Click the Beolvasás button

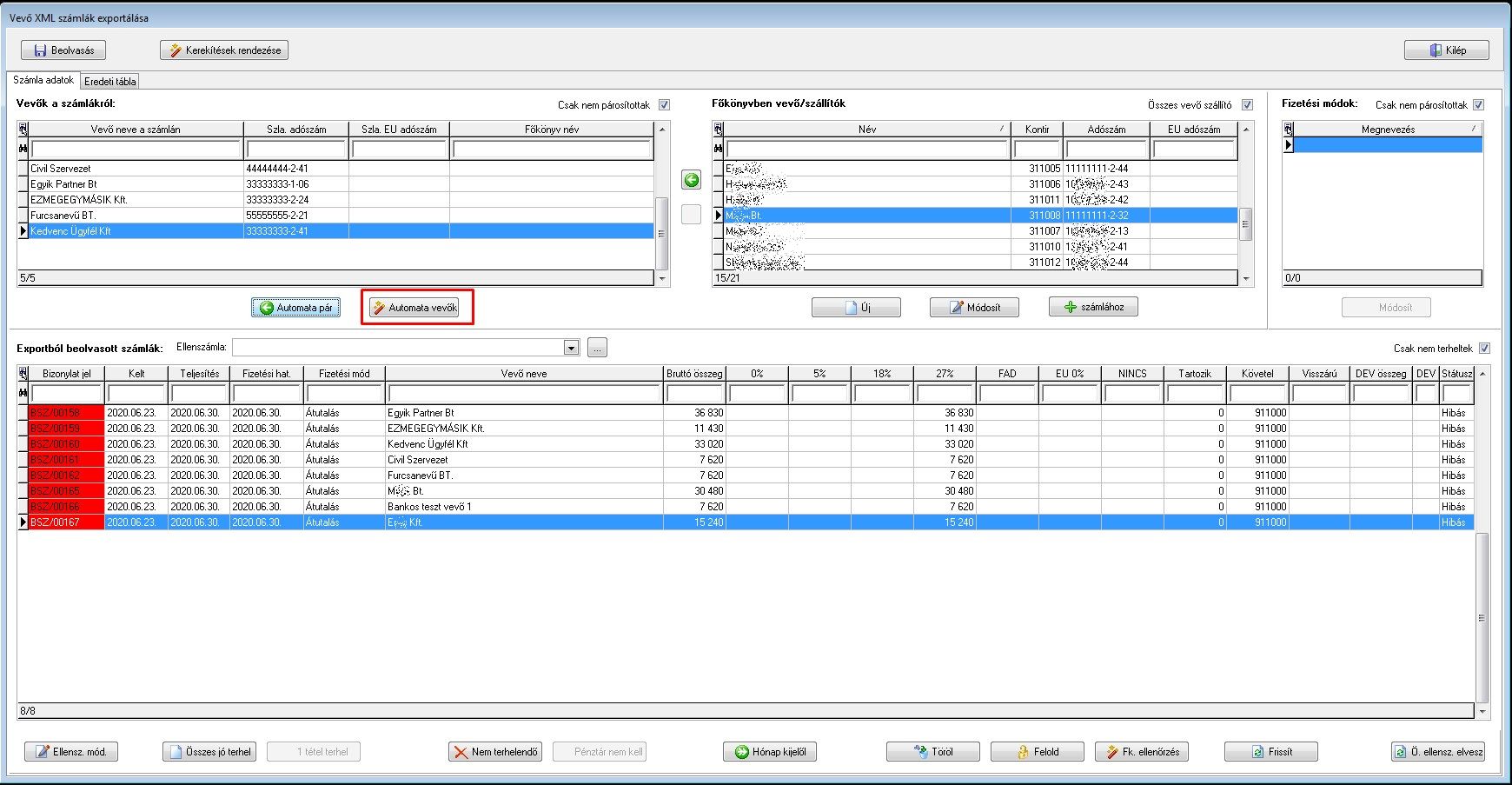coord(63,50)
